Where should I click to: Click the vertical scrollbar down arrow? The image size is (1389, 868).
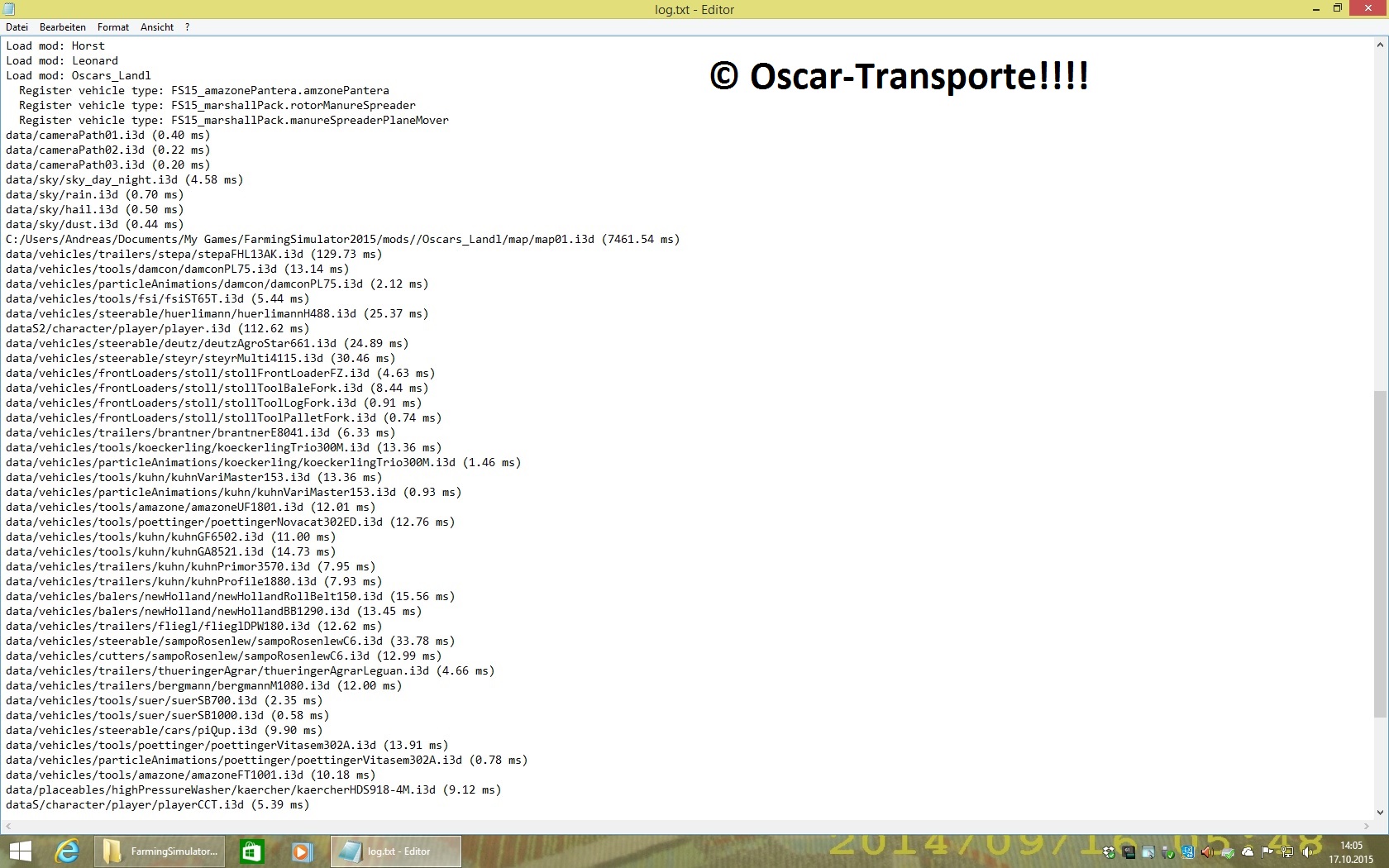pyautogui.click(x=1380, y=813)
